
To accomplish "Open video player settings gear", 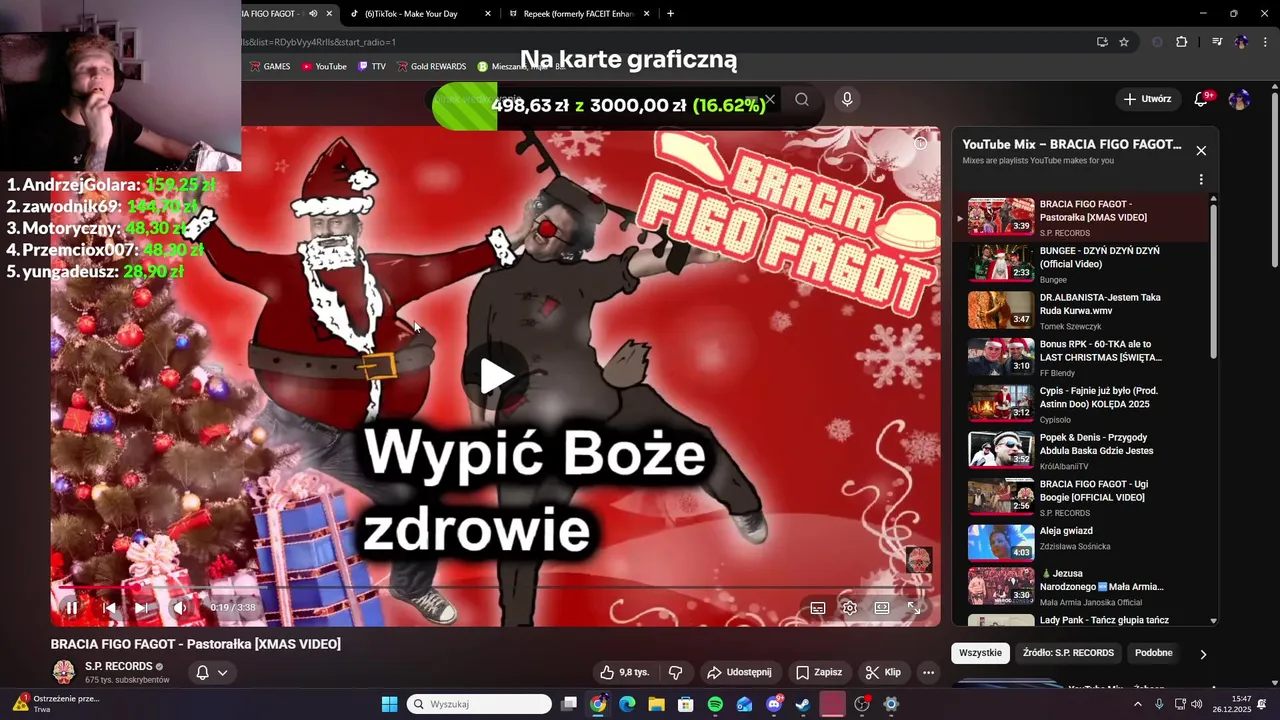I will [x=849, y=607].
